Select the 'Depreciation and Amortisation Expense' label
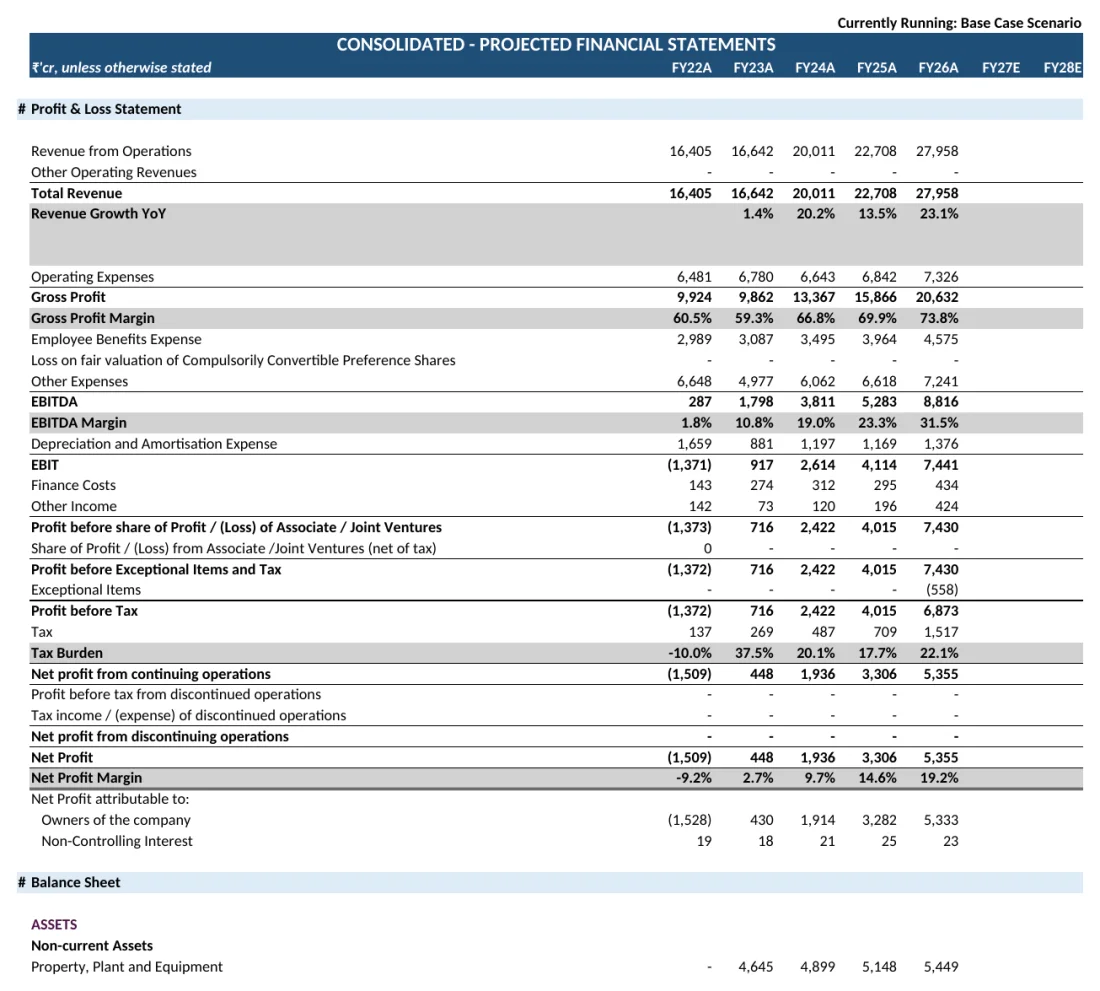This screenshot has height=991, width=1100. point(154,444)
